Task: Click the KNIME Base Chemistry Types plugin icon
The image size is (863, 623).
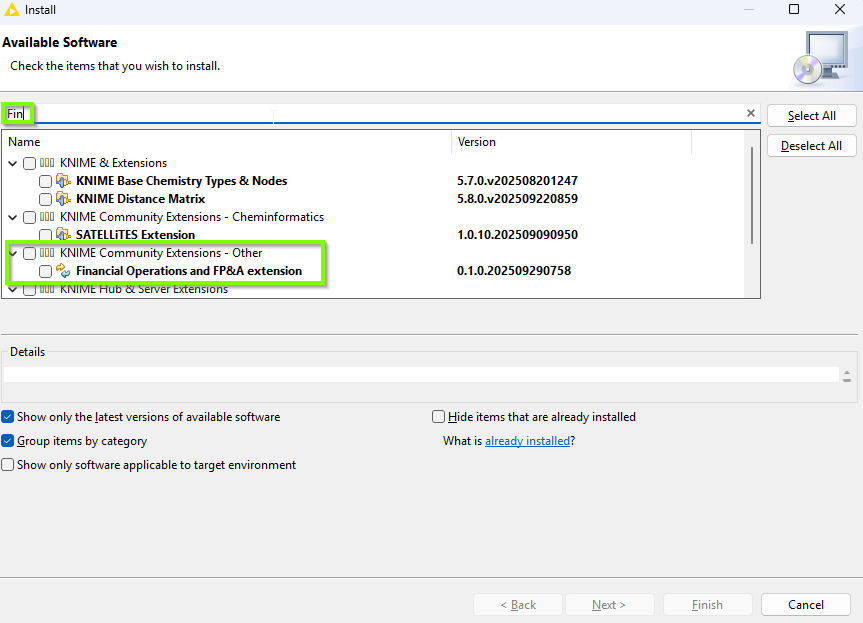Action: coord(64,181)
